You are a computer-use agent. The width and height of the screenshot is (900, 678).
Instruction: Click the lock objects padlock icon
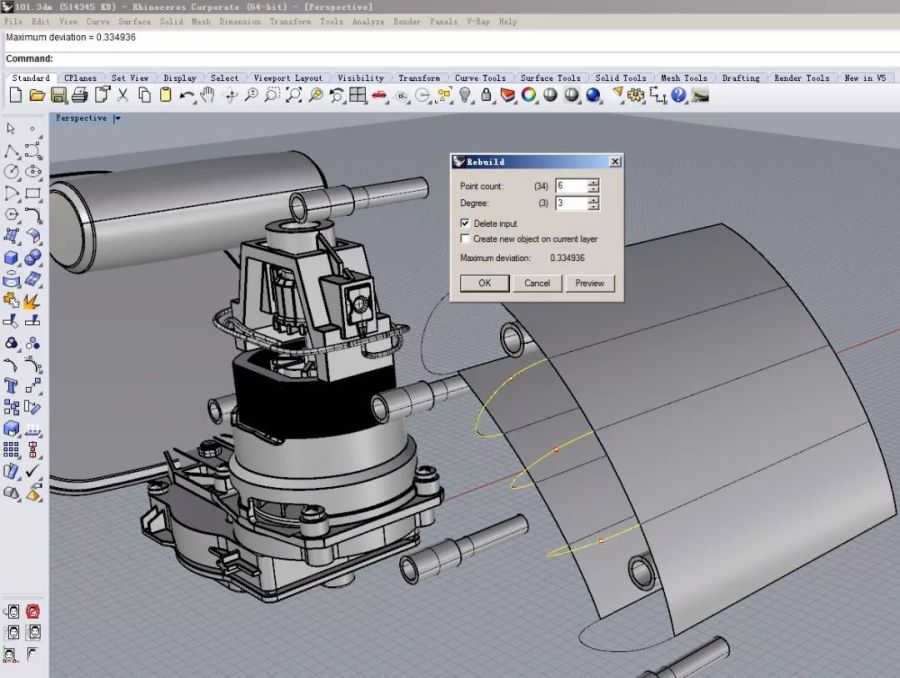point(486,95)
